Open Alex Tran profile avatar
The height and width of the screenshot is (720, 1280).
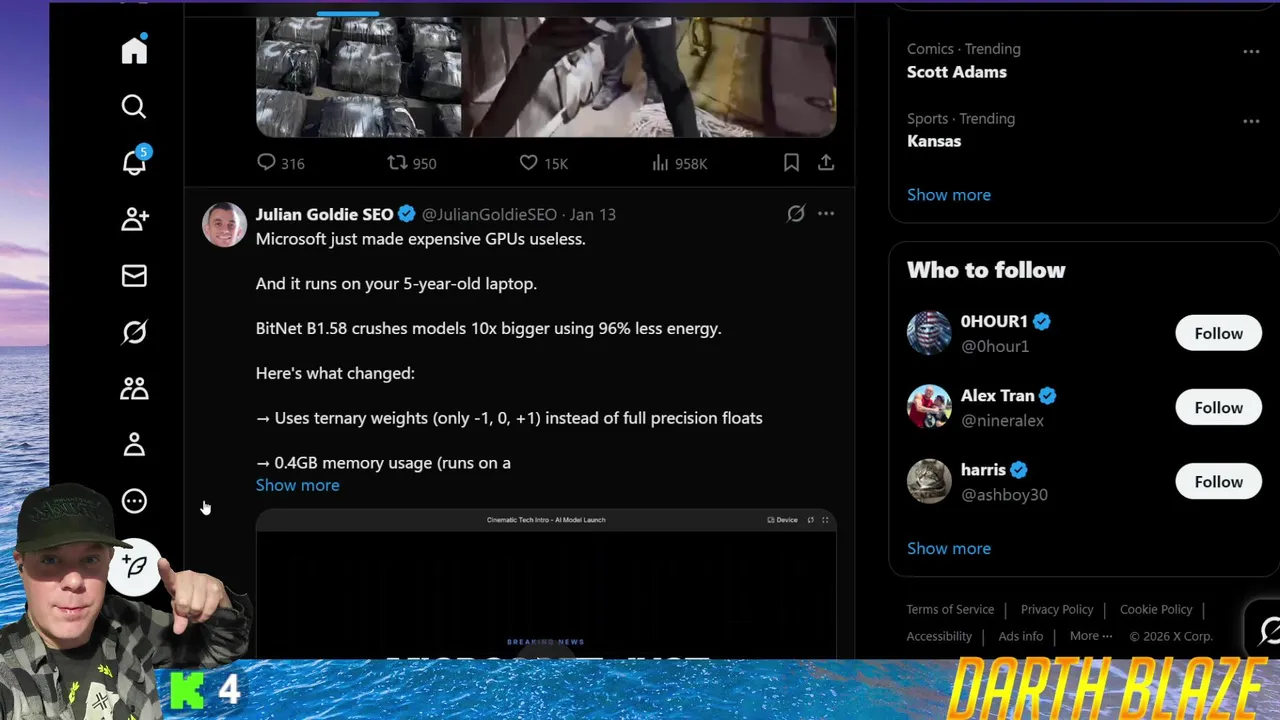(929, 407)
